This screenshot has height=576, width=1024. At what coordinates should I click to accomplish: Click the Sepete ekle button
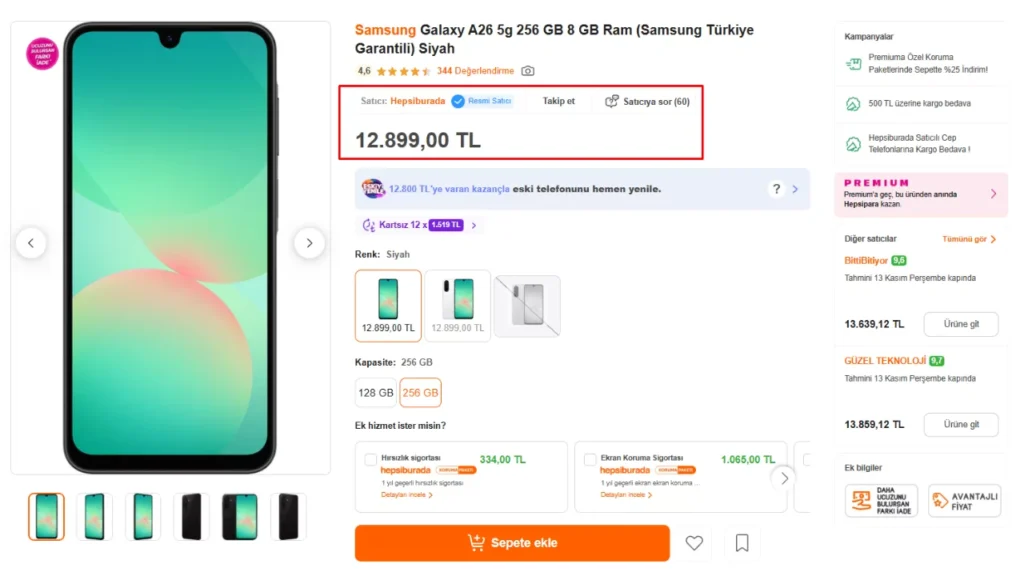[511, 543]
